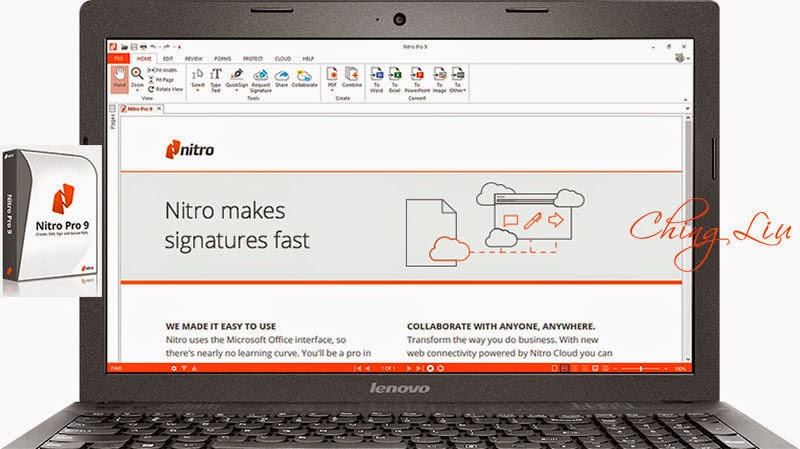Click the Share cloud icon
800x449 pixels.
pyautogui.click(x=282, y=76)
